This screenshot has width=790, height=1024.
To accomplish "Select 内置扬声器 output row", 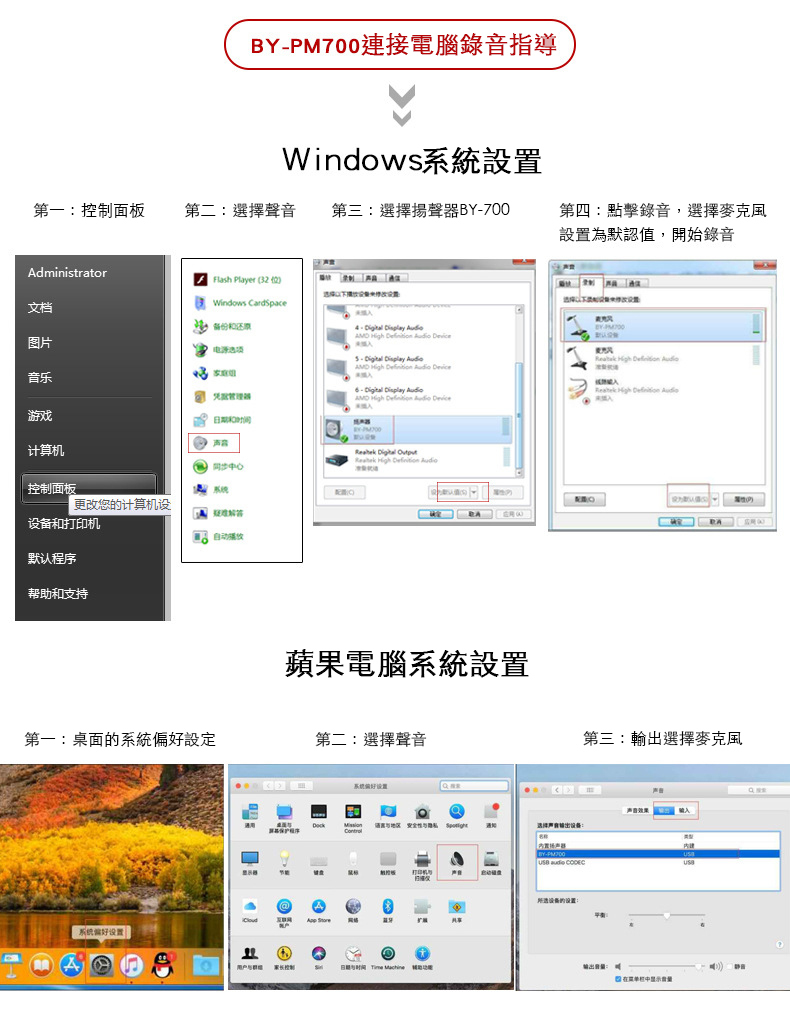I will 658,846.
